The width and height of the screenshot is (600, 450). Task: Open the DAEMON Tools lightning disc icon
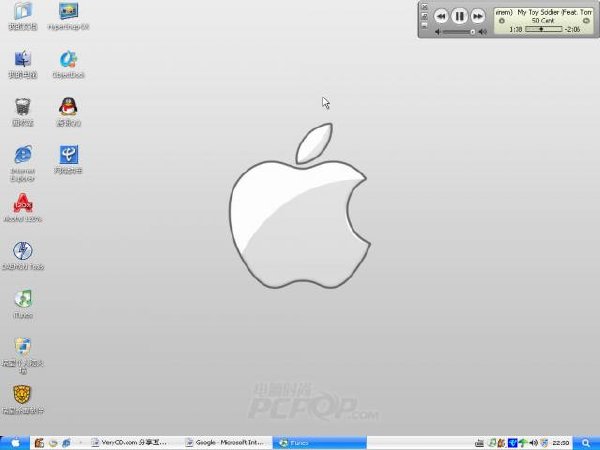pos(23,251)
